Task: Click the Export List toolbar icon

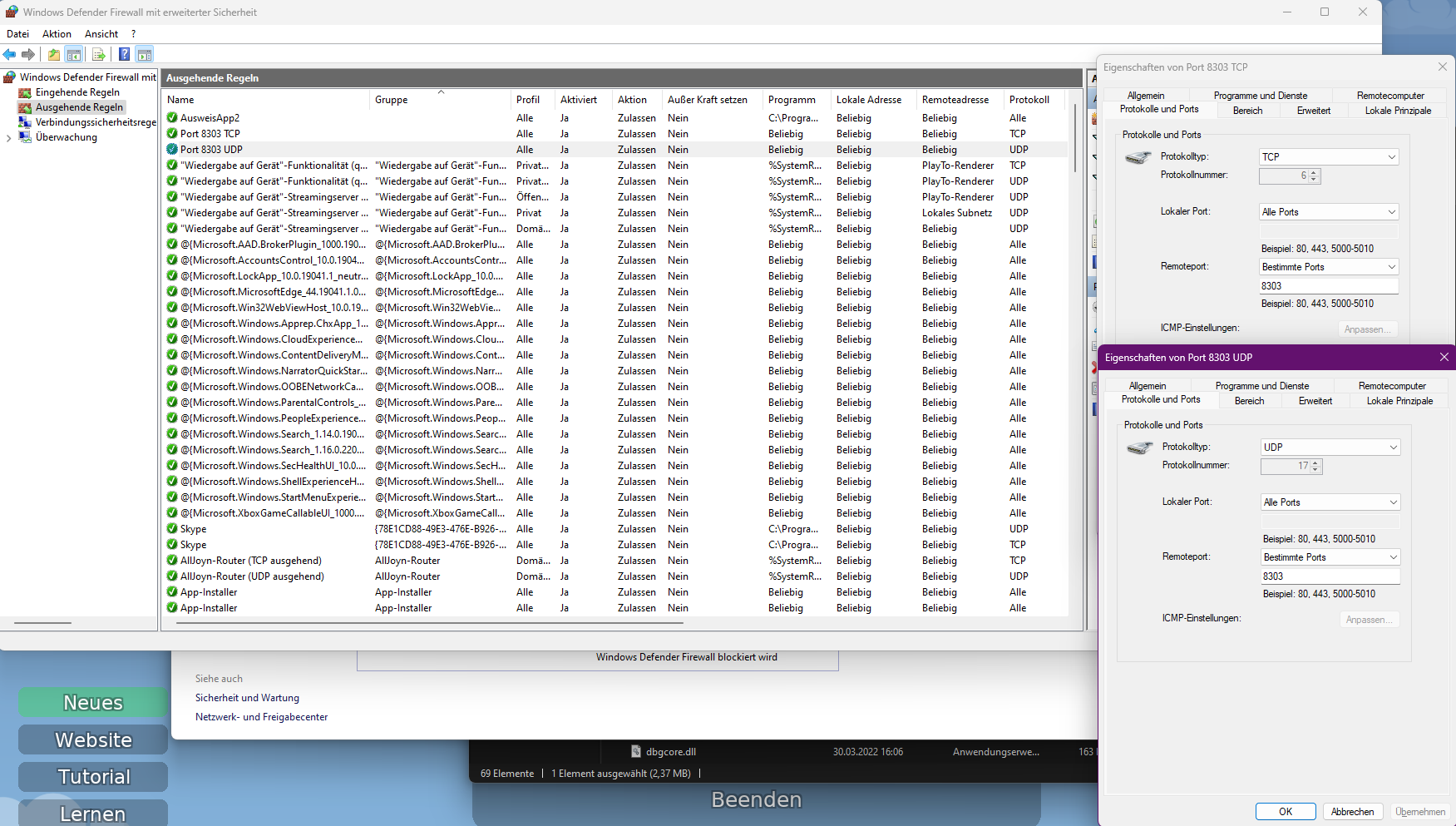Action: (x=98, y=55)
